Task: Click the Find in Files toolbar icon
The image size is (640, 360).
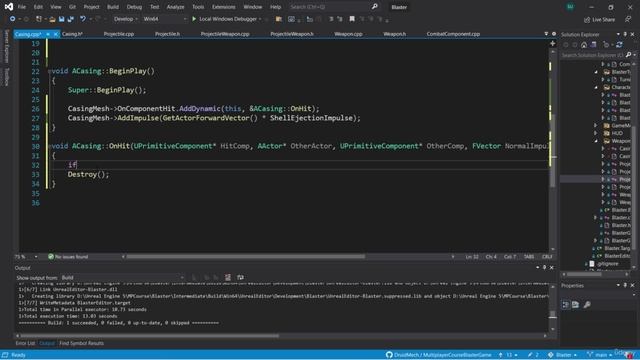Action: click(279, 19)
